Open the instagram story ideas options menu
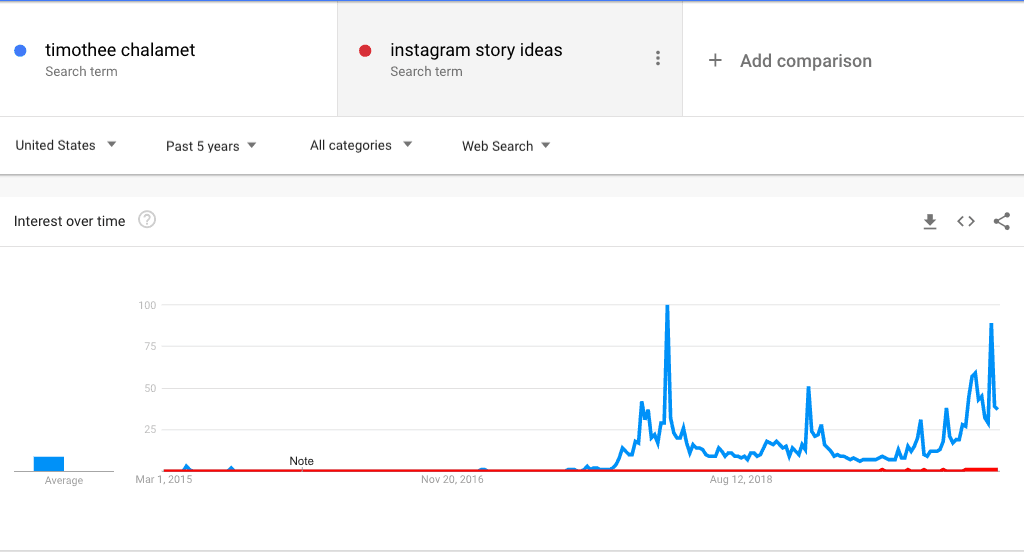 tap(658, 58)
